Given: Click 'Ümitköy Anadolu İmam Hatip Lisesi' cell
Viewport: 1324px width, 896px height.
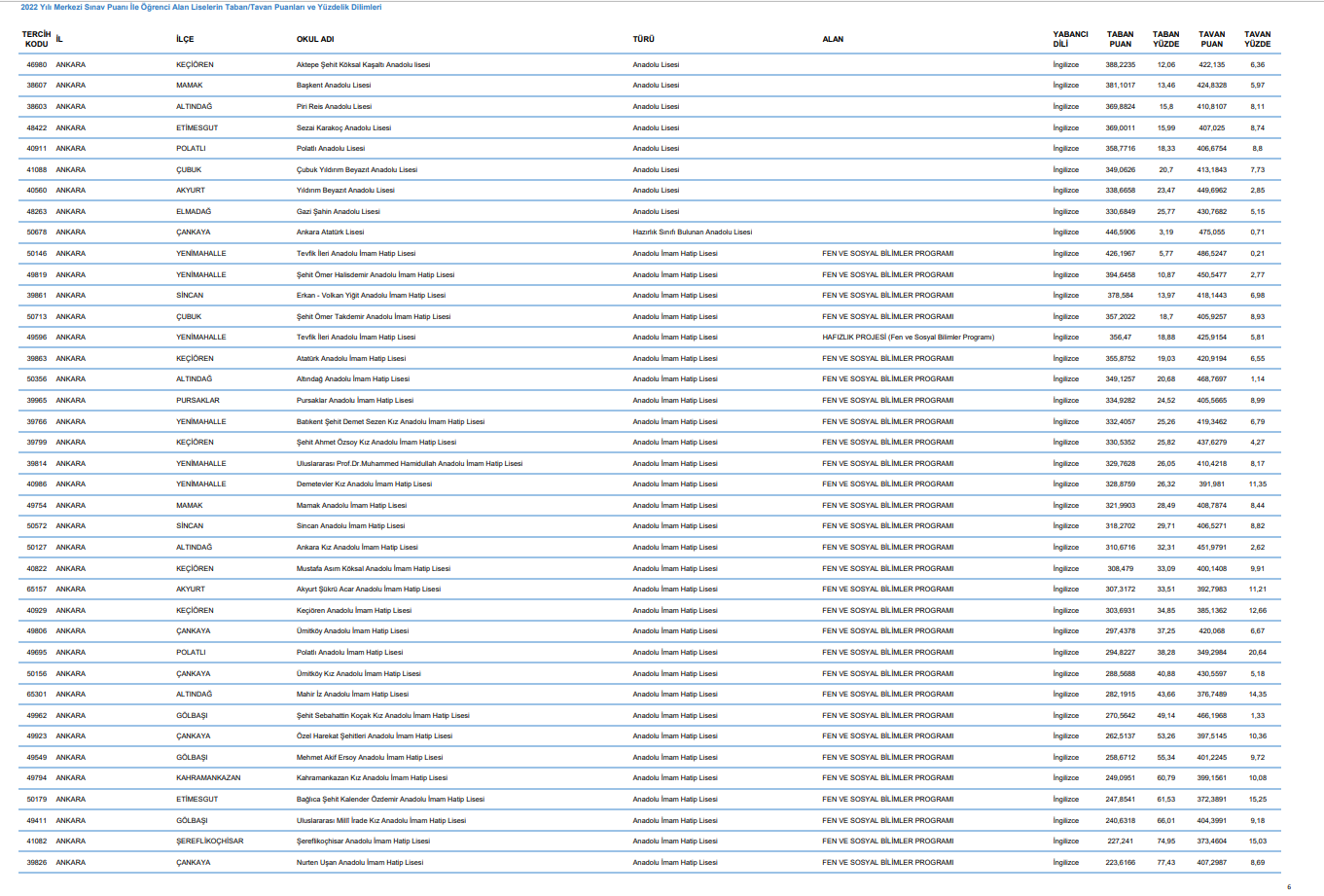Looking at the screenshot, I should click(x=352, y=631).
